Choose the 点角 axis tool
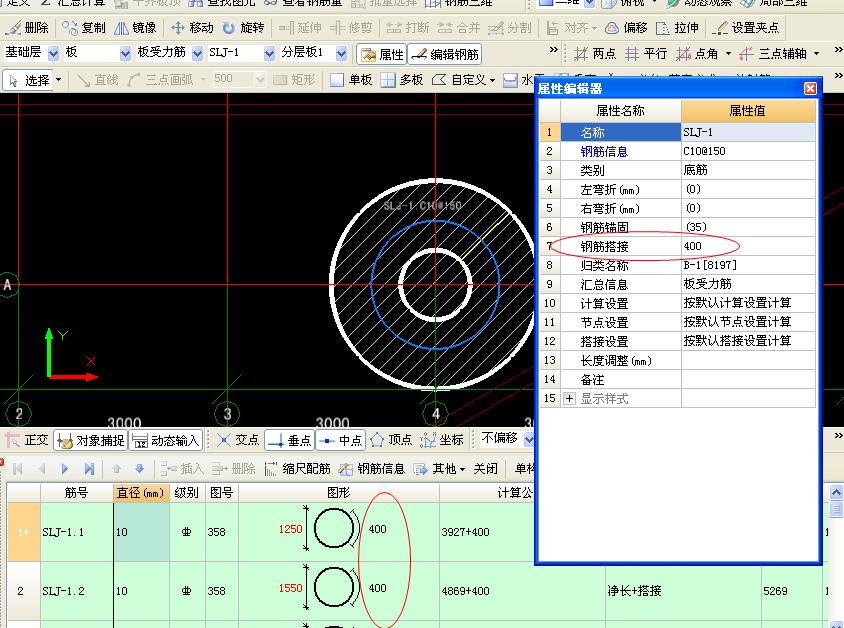844x628 pixels. [697, 54]
